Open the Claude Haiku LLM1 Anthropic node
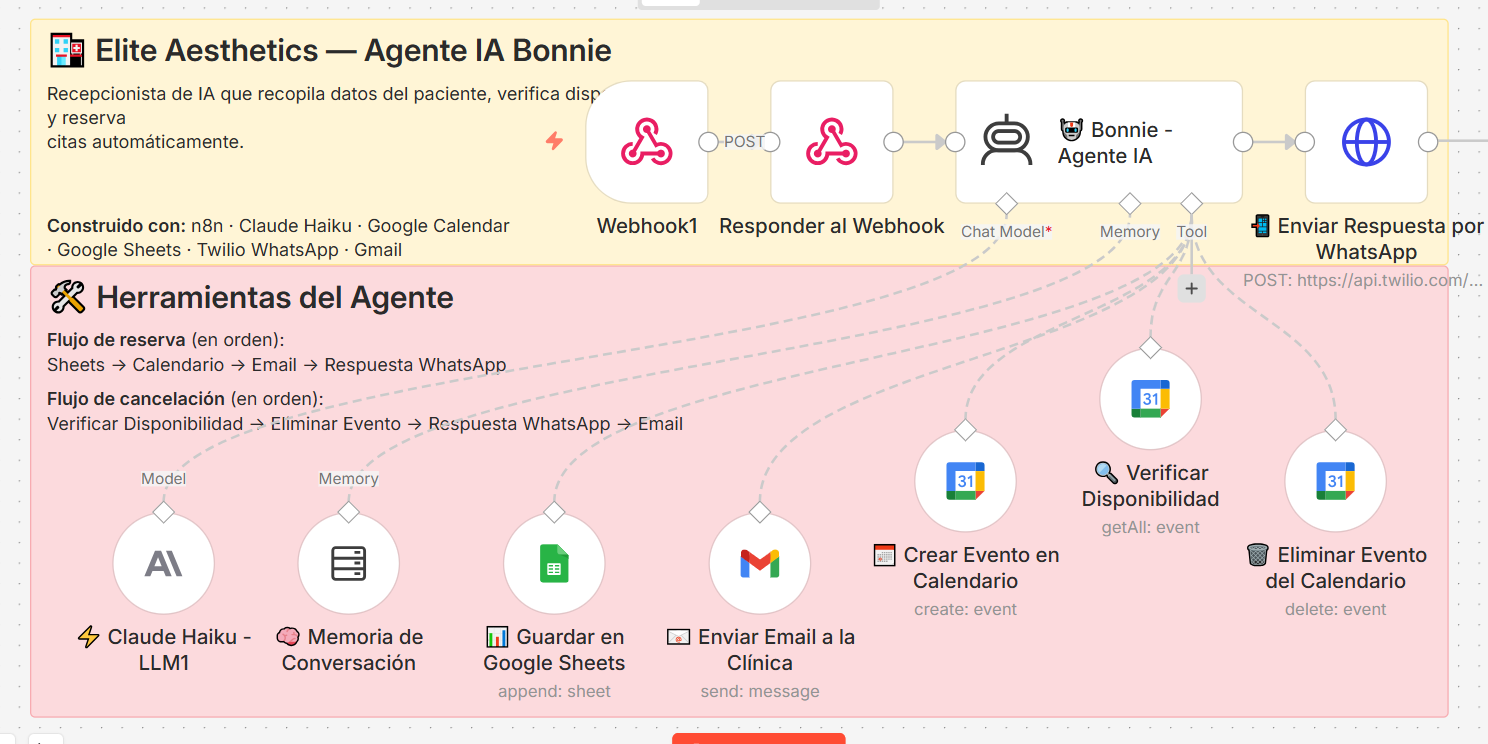1488x744 pixels. [x=163, y=564]
